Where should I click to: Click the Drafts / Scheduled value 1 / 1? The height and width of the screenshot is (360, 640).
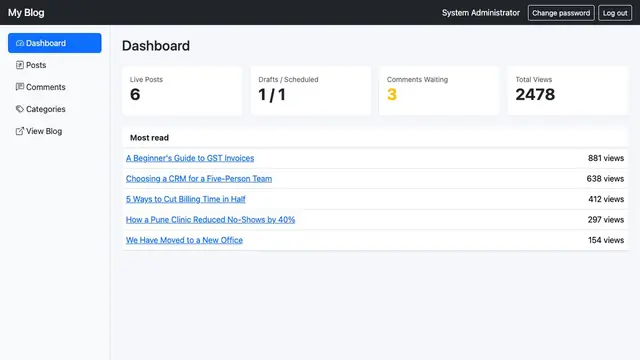[x=272, y=95]
